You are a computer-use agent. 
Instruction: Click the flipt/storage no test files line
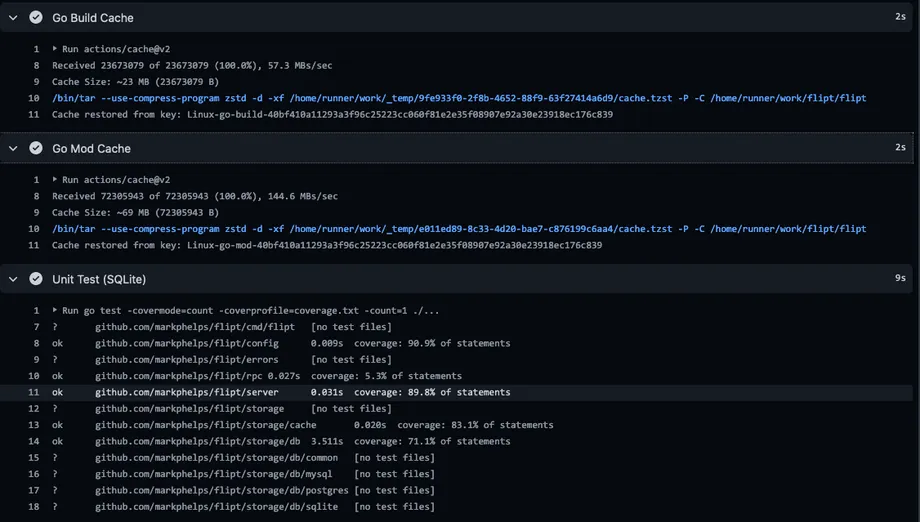tap(222, 409)
